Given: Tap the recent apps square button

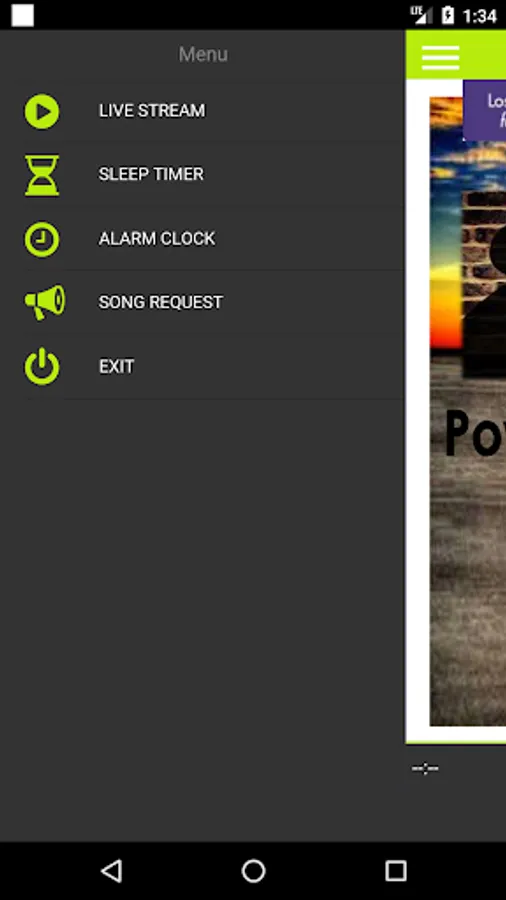Looking at the screenshot, I should tap(395, 870).
